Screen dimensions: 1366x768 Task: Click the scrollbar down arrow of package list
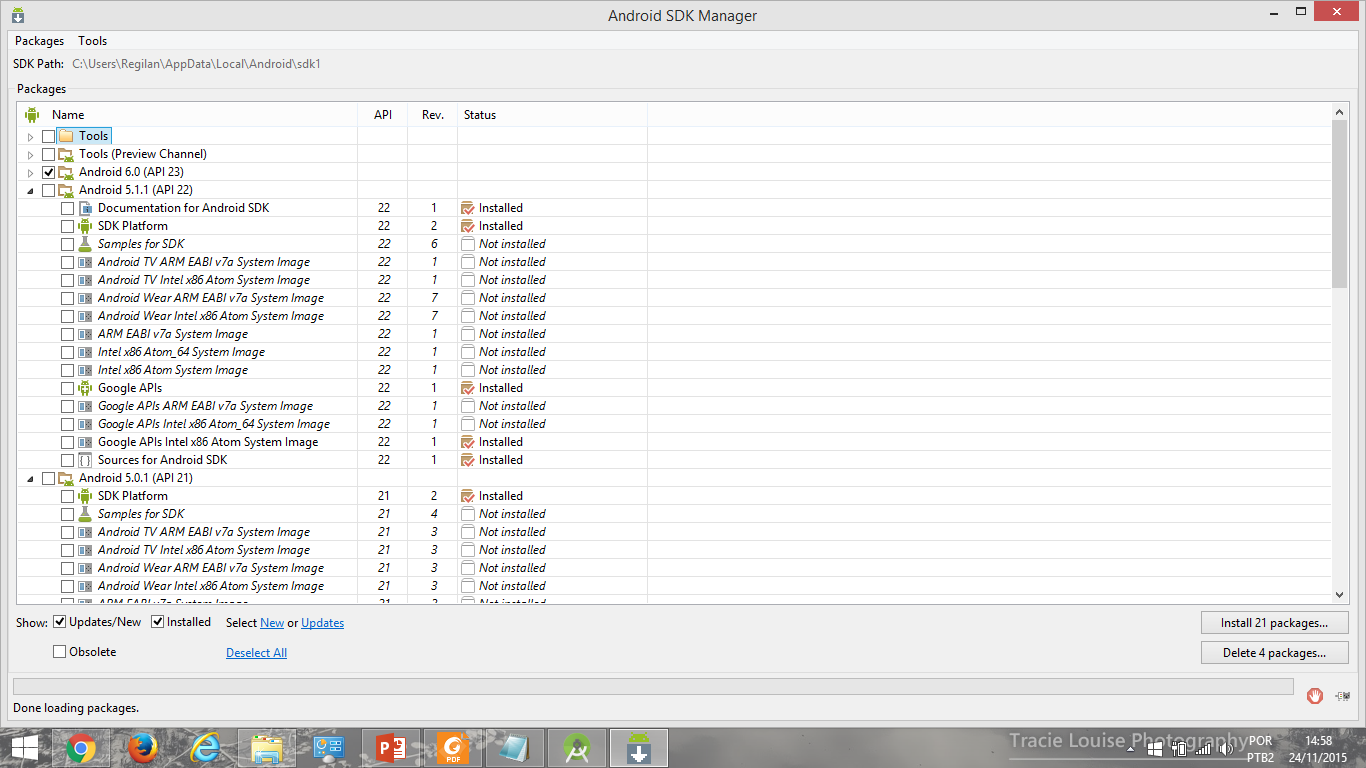pyautogui.click(x=1340, y=594)
